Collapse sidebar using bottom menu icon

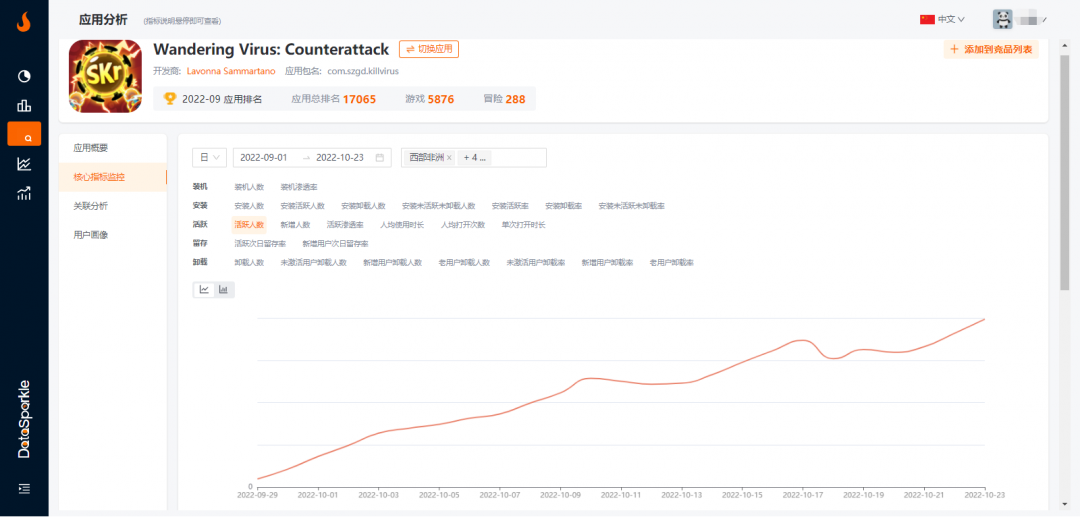[x=24, y=488]
